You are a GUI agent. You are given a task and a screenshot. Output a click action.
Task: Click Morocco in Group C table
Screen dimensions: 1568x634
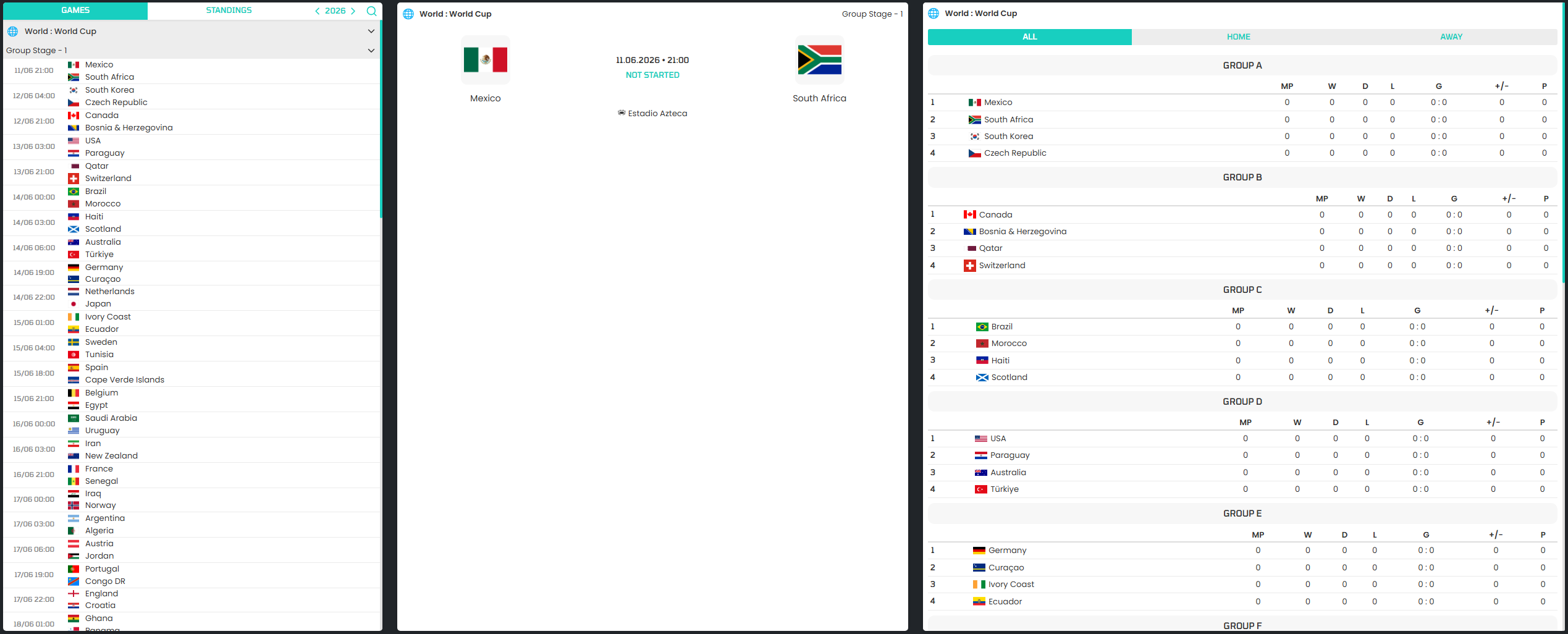(1009, 344)
